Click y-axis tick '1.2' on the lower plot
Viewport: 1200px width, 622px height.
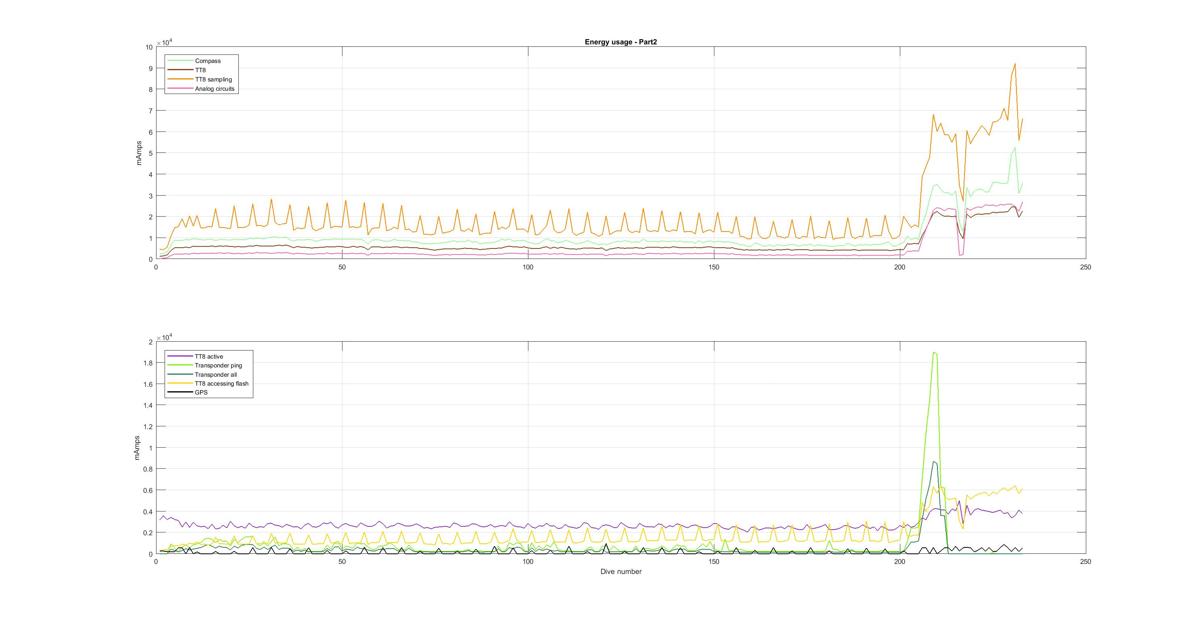point(148,427)
